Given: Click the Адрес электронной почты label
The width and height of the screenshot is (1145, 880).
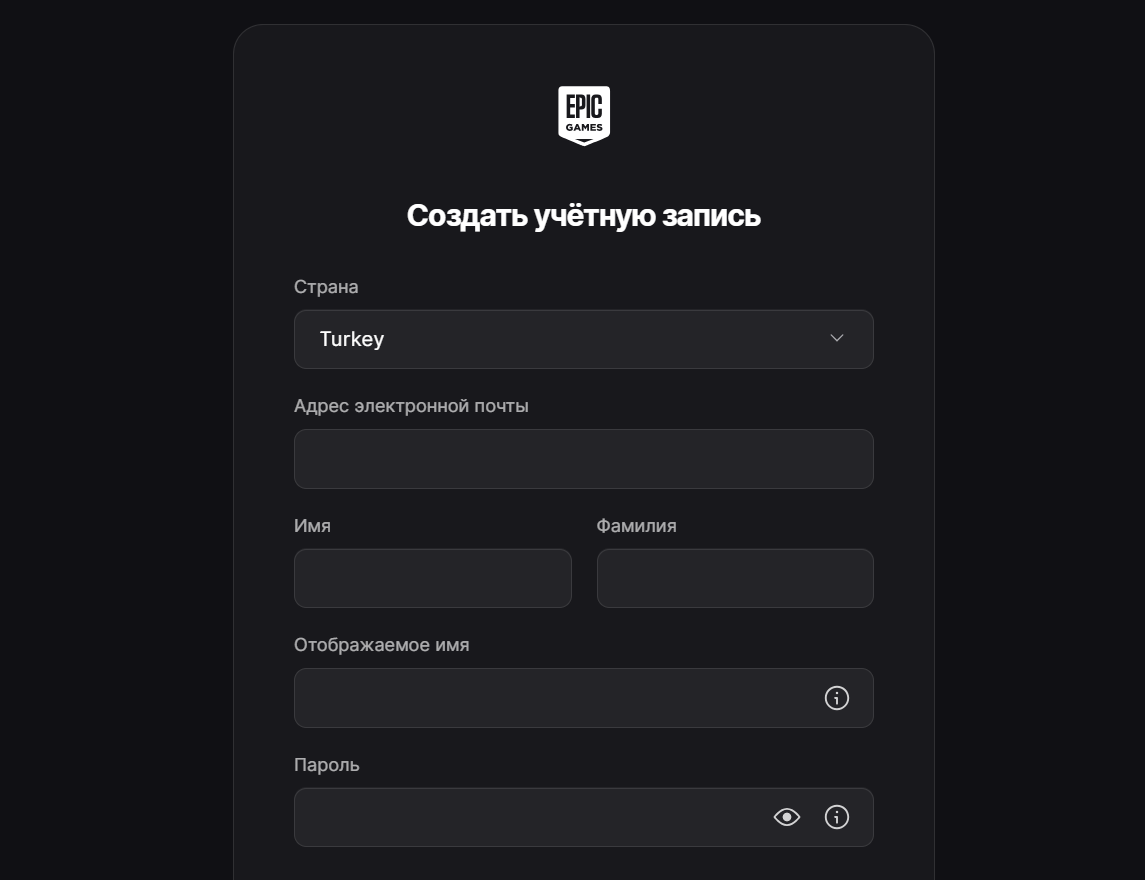Looking at the screenshot, I should pyautogui.click(x=411, y=406).
